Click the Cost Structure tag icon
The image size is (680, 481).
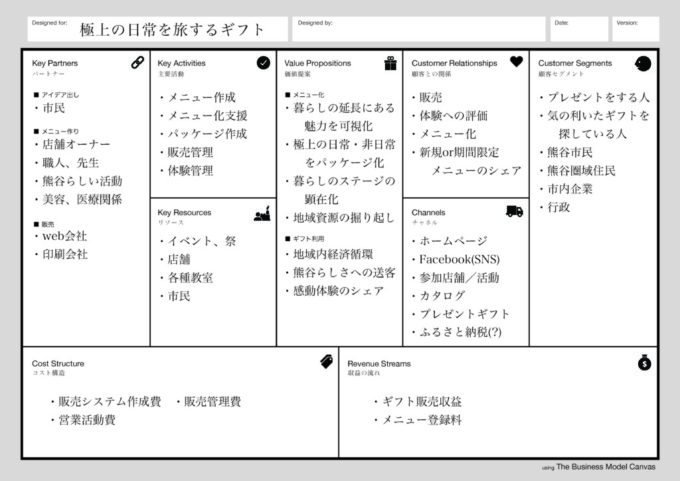coord(326,361)
